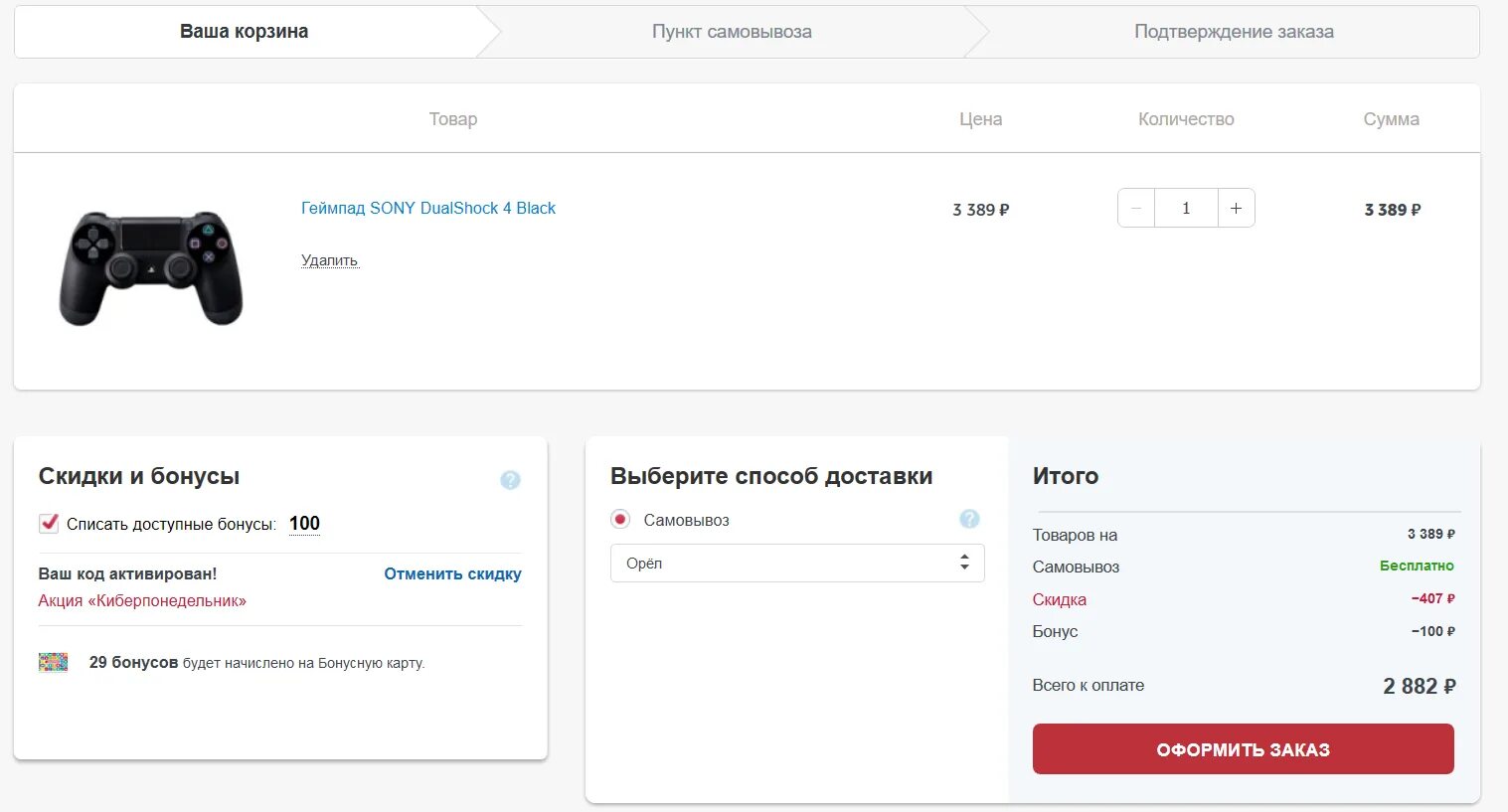Click the −407 ₽ discount value
The image size is (1508, 812).
click(x=1432, y=598)
